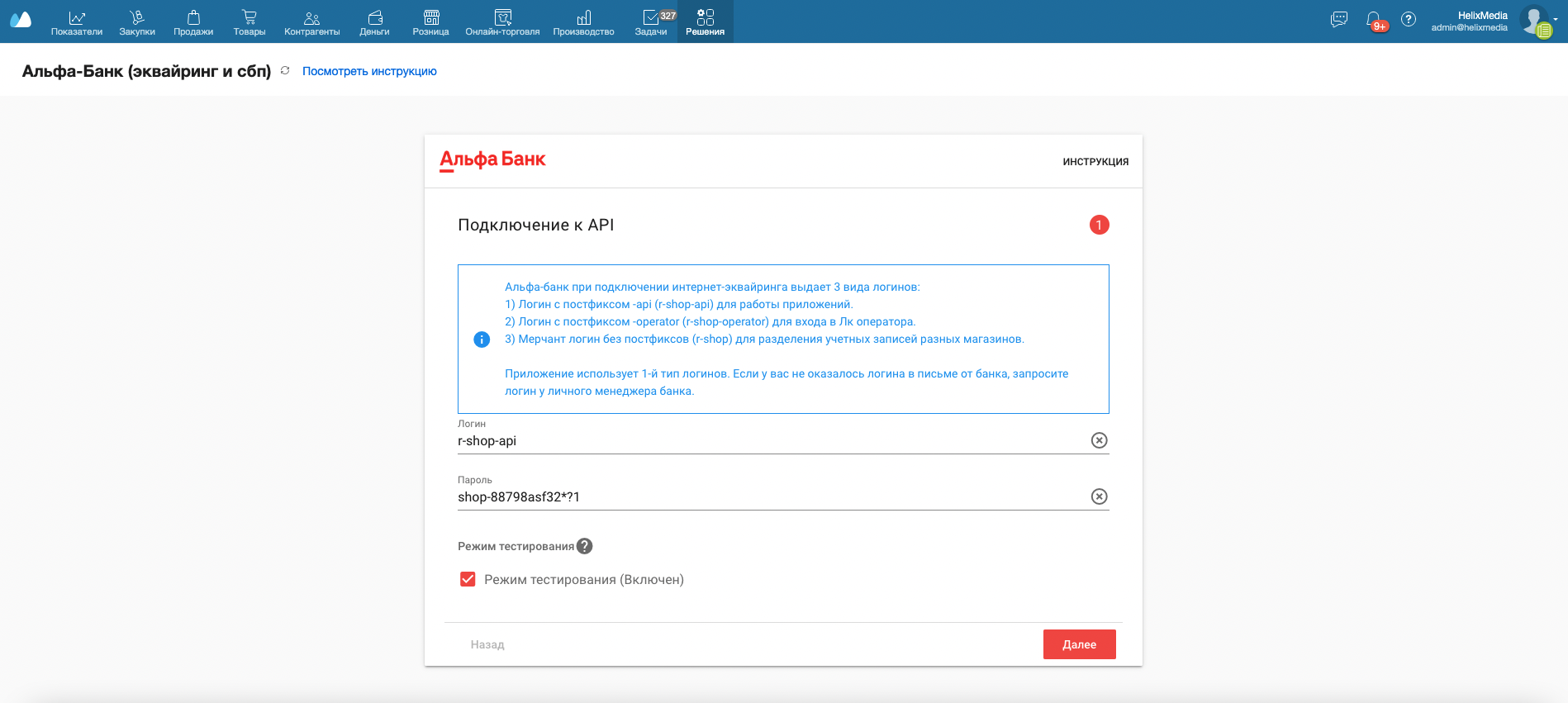Open the help question mark icon
Viewport: 1568px width, 703px height.
(x=1409, y=18)
